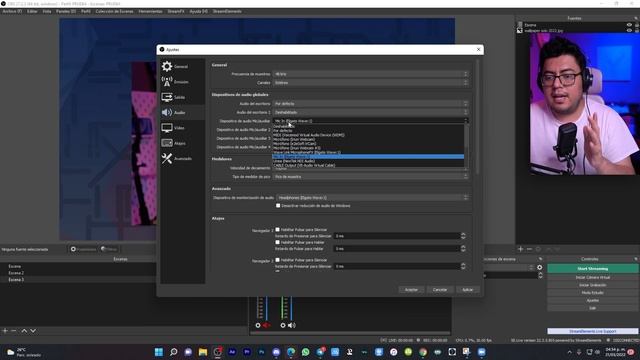Open After Effects from the taskbar
640x360 pixels.
(232, 352)
